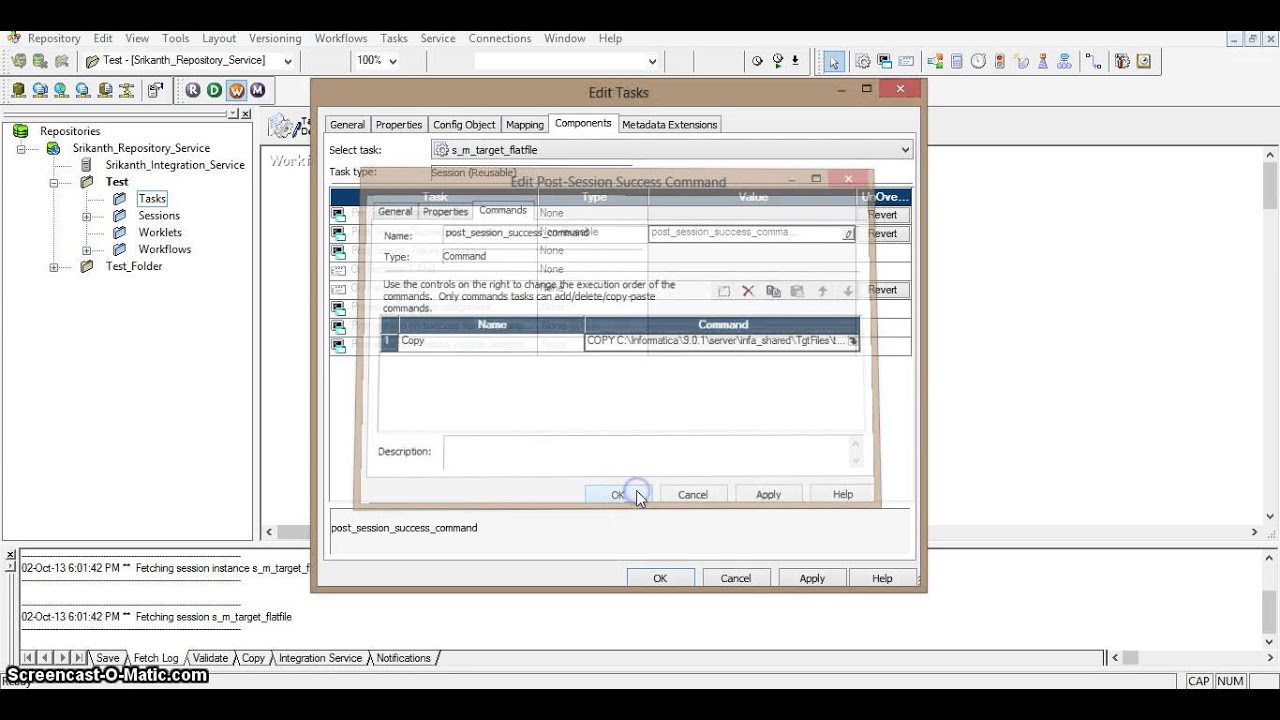Select the pointer arrow tool in toolbar

(833, 61)
